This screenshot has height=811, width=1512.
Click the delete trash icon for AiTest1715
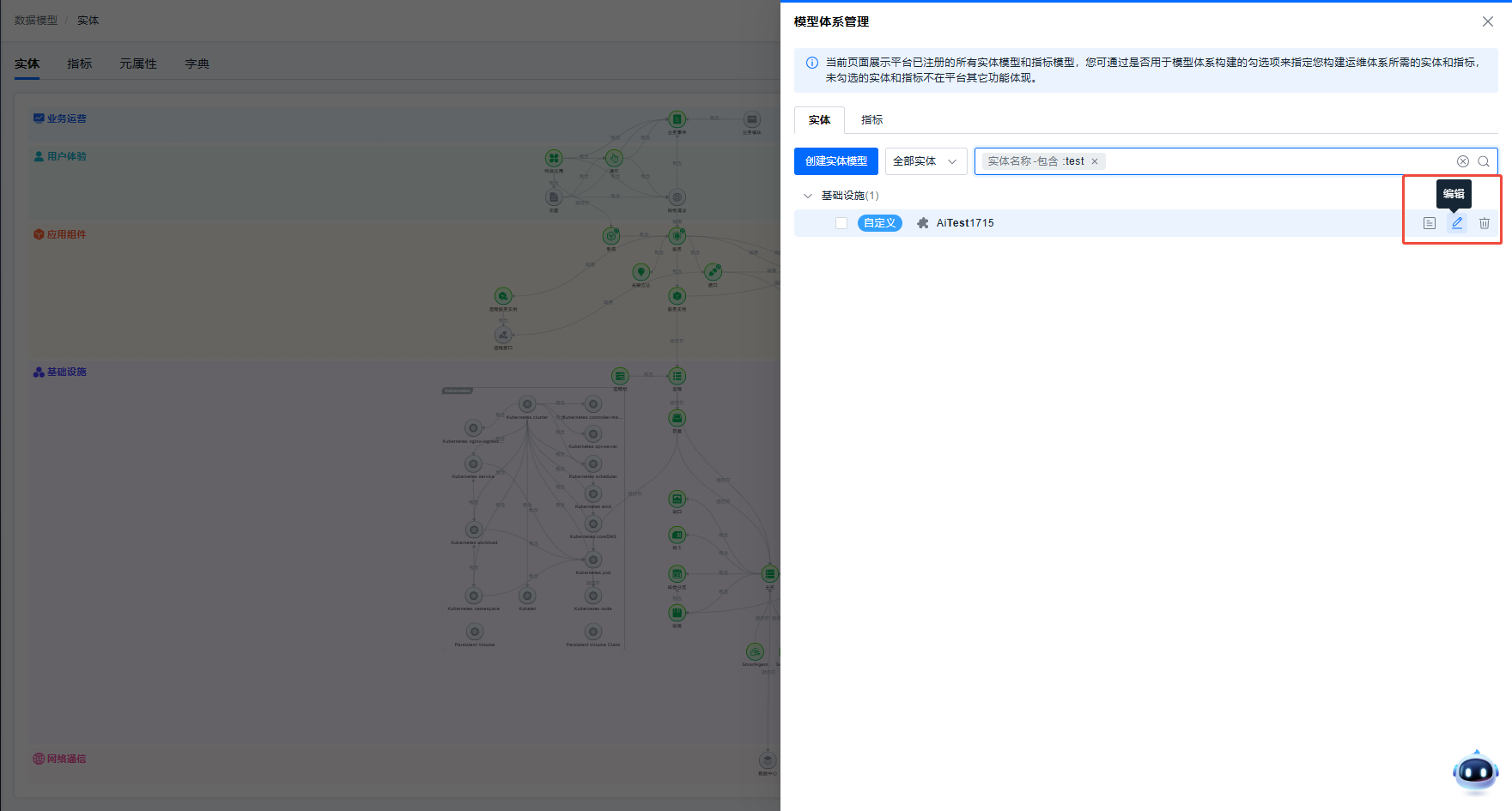(1485, 223)
